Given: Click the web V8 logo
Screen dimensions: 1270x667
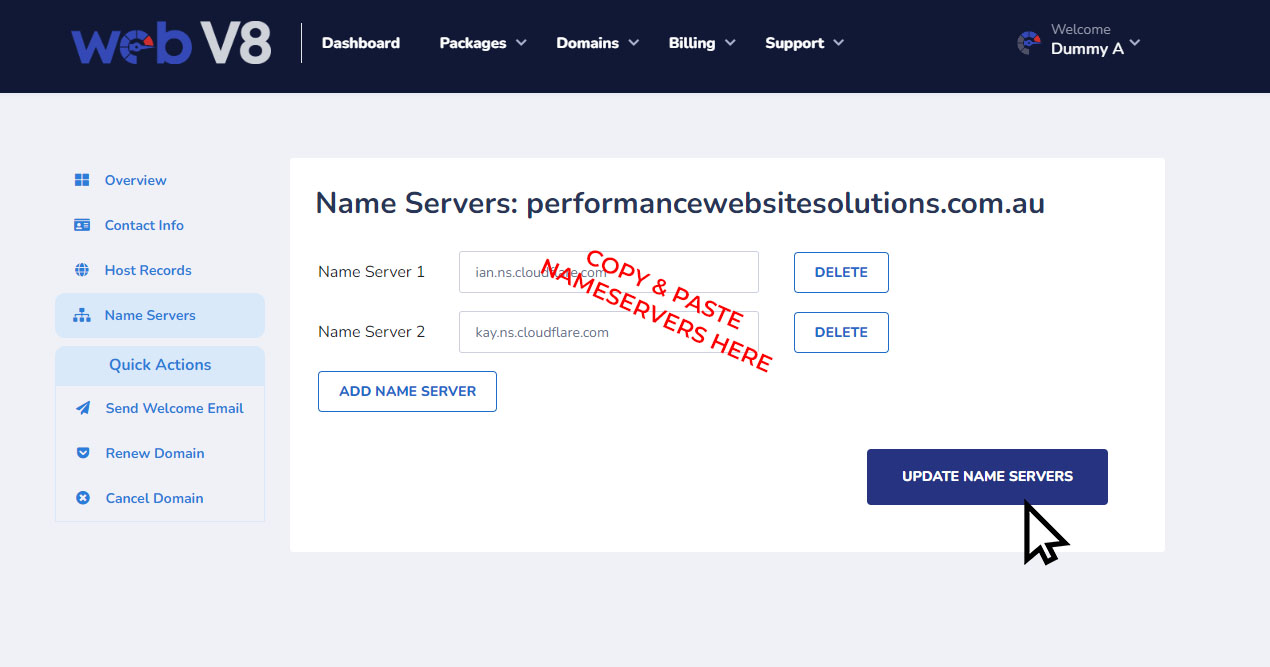Looking at the screenshot, I should coord(171,44).
